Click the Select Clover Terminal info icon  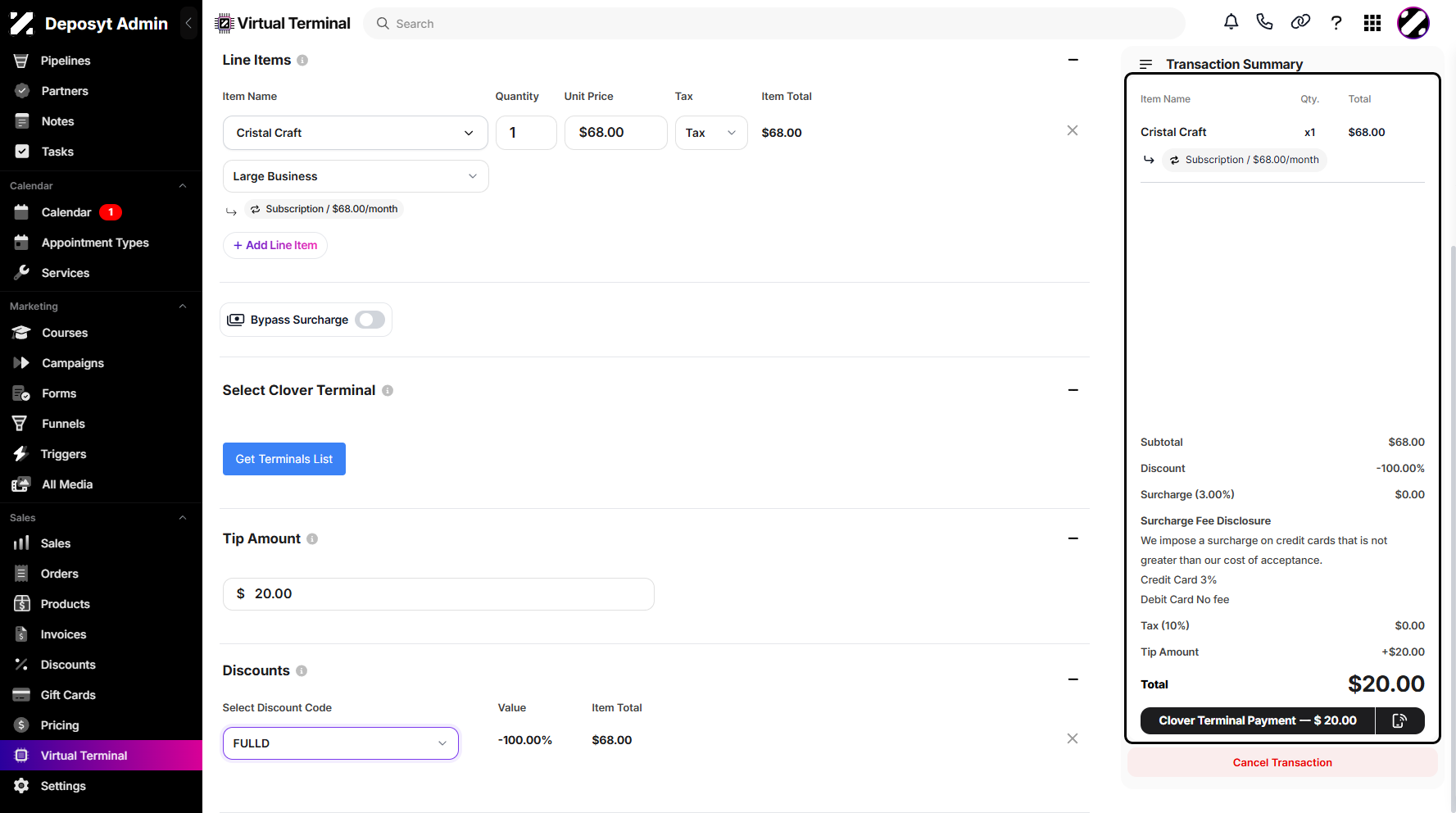(388, 391)
